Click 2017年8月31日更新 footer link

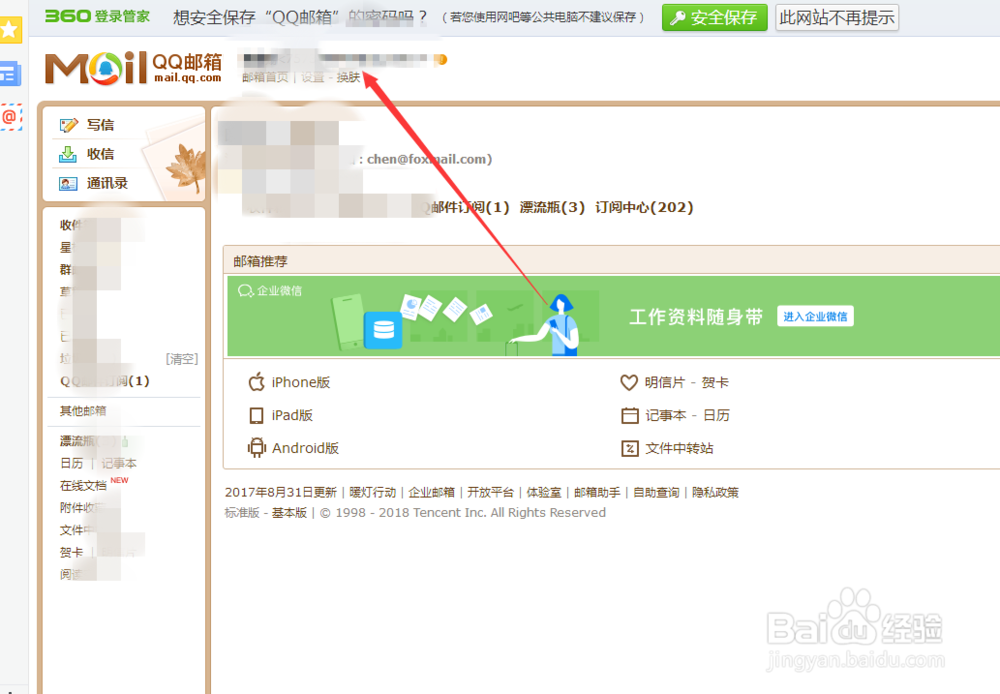281,492
